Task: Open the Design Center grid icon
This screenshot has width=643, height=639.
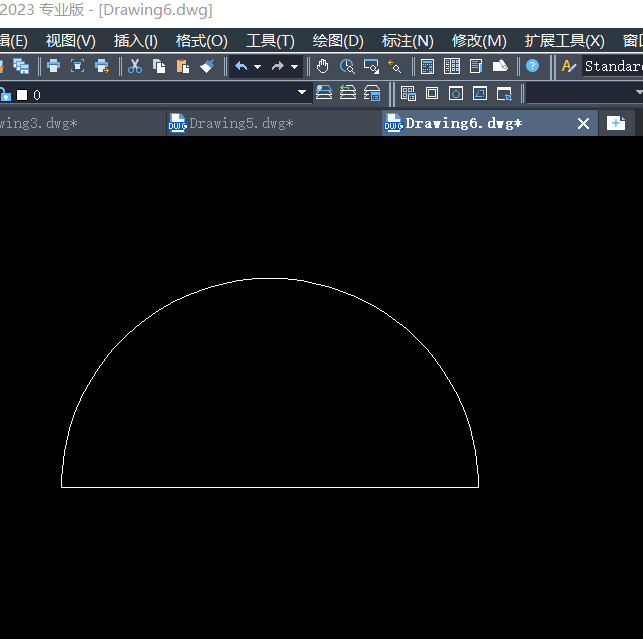Action: 452,66
